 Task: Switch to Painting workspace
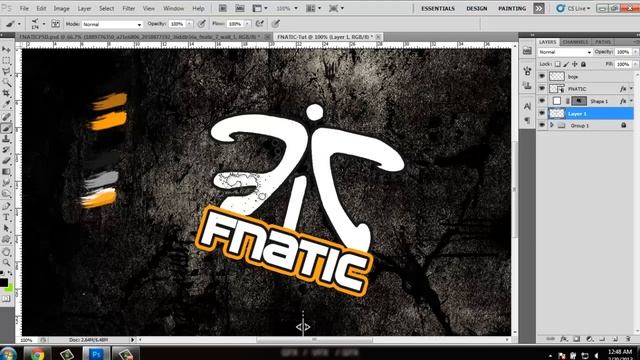(512, 8)
